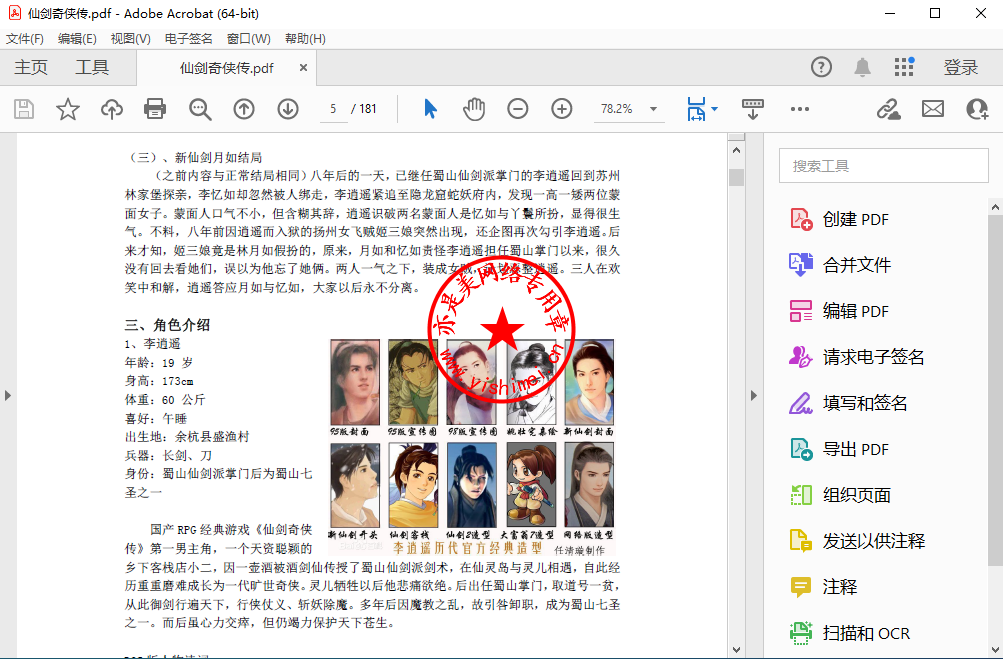This screenshot has height=659, width=1003.
Task: Go to next page with down arrow
Action: click(x=288, y=109)
